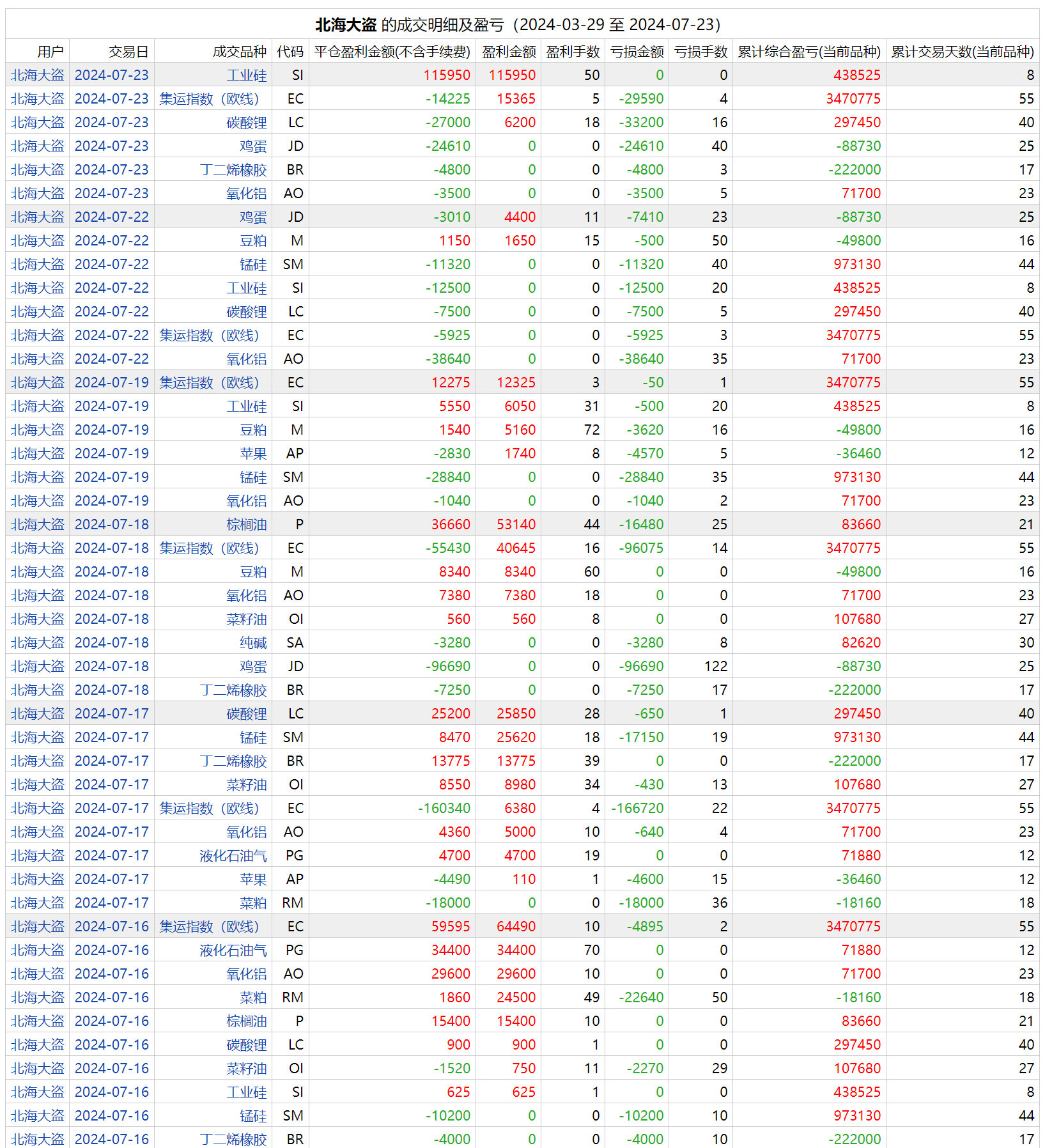1045x1148 pixels.
Task: Click cumulative value 83660 for 2024-07-16 棕榈油
Action: [861, 1021]
